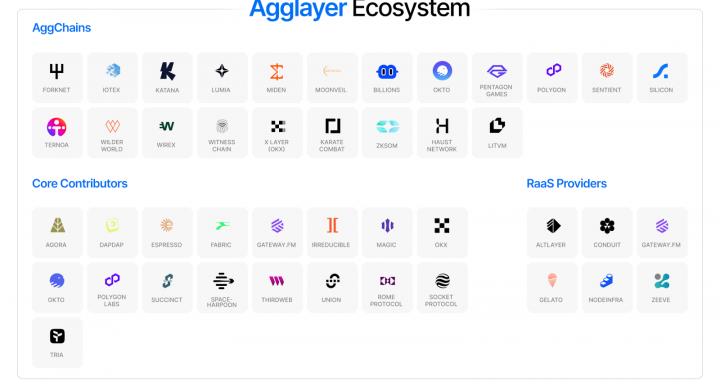This screenshot has width=720, height=380.
Task: Open the Zeeve tile
Action: [662, 287]
